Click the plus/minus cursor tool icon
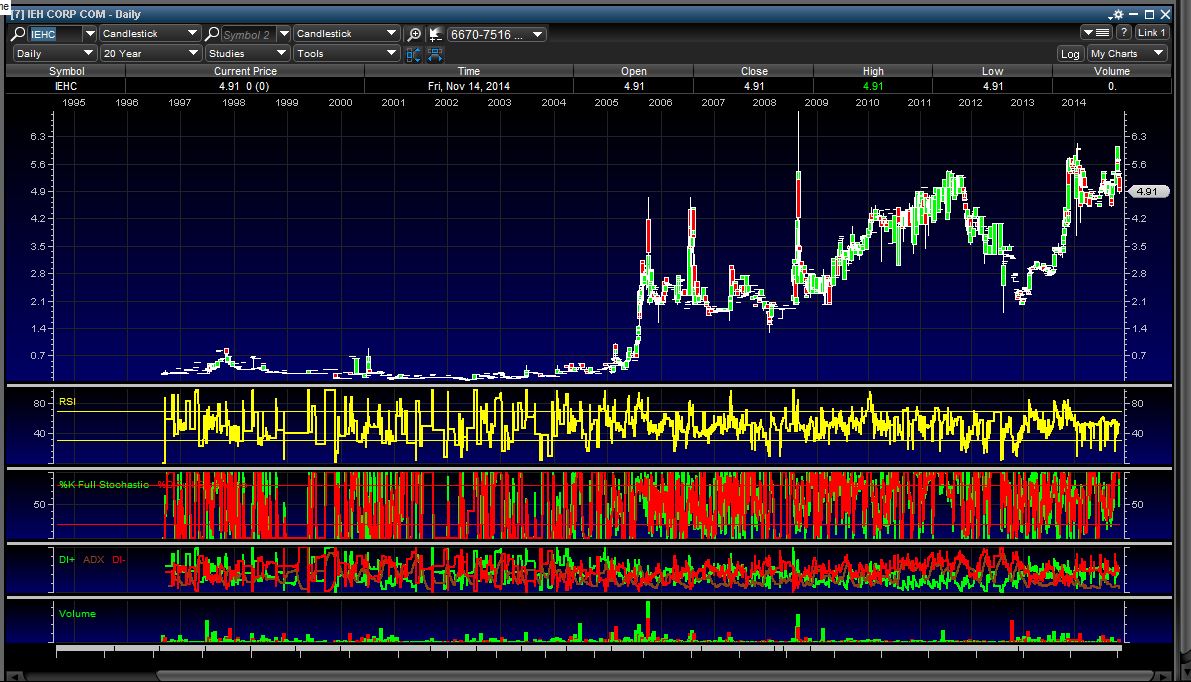 coord(436,34)
